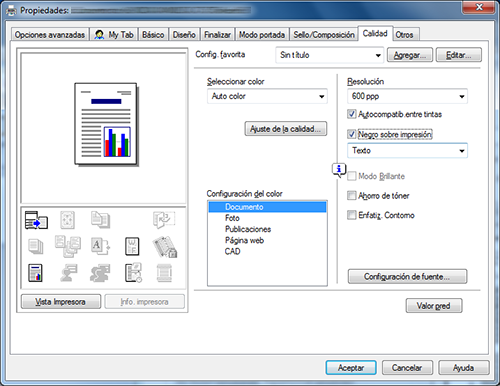Select the Modo portada tab

(262, 35)
